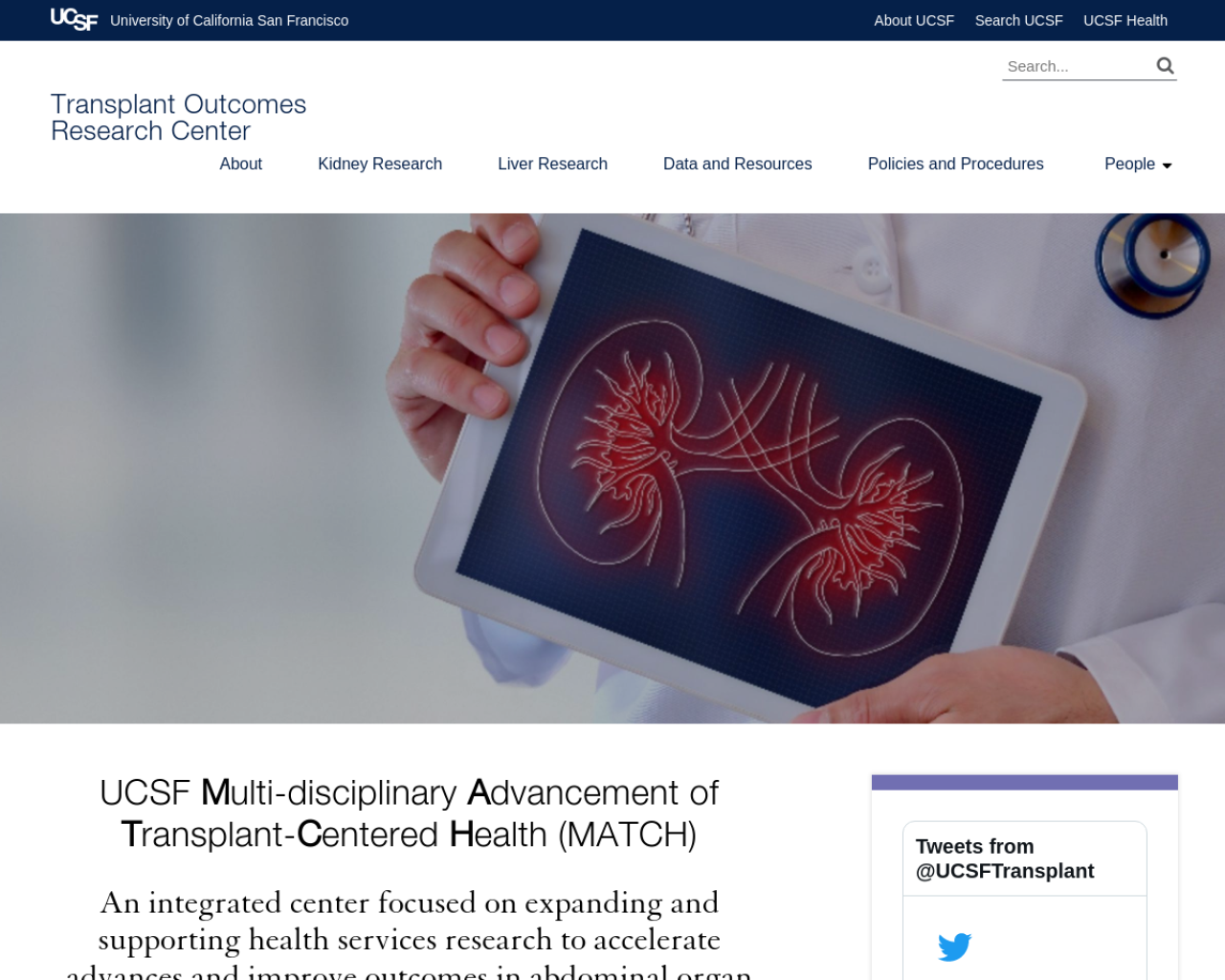This screenshot has width=1225, height=980.
Task: Open the About menu item
Action: (x=240, y=164)
